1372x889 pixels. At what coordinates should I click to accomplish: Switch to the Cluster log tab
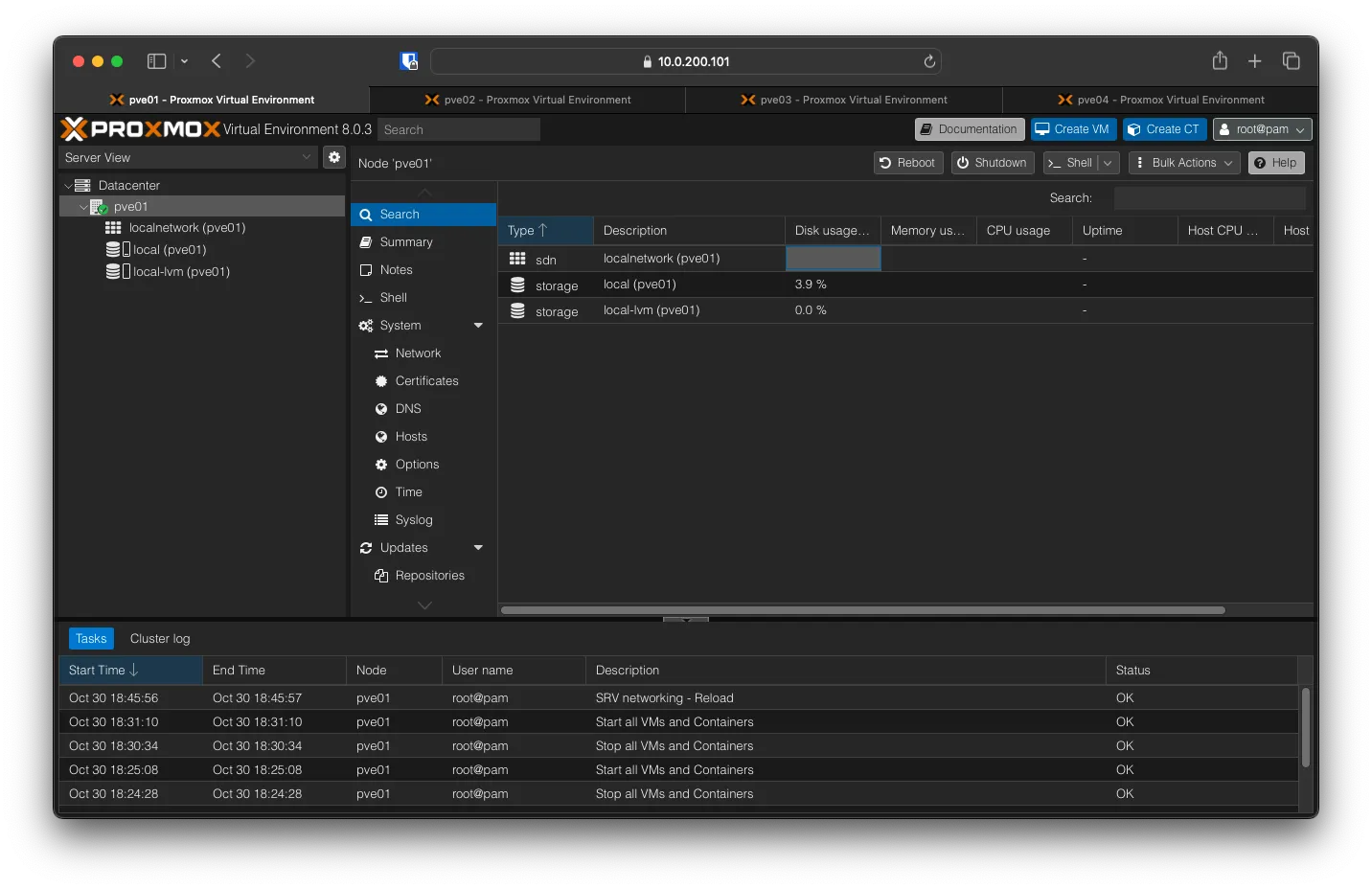click(x=160, y=639)
